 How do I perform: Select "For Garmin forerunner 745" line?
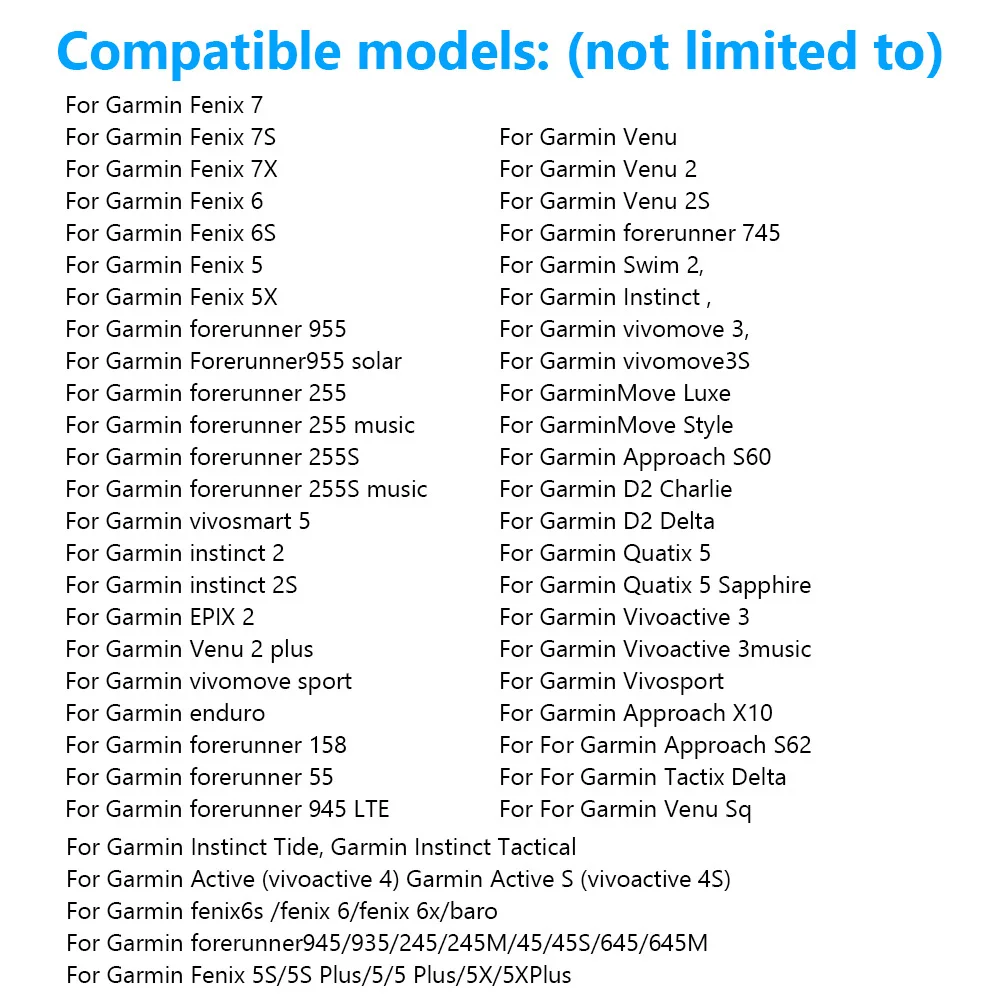pyautogui.click(x=639, y=233)
